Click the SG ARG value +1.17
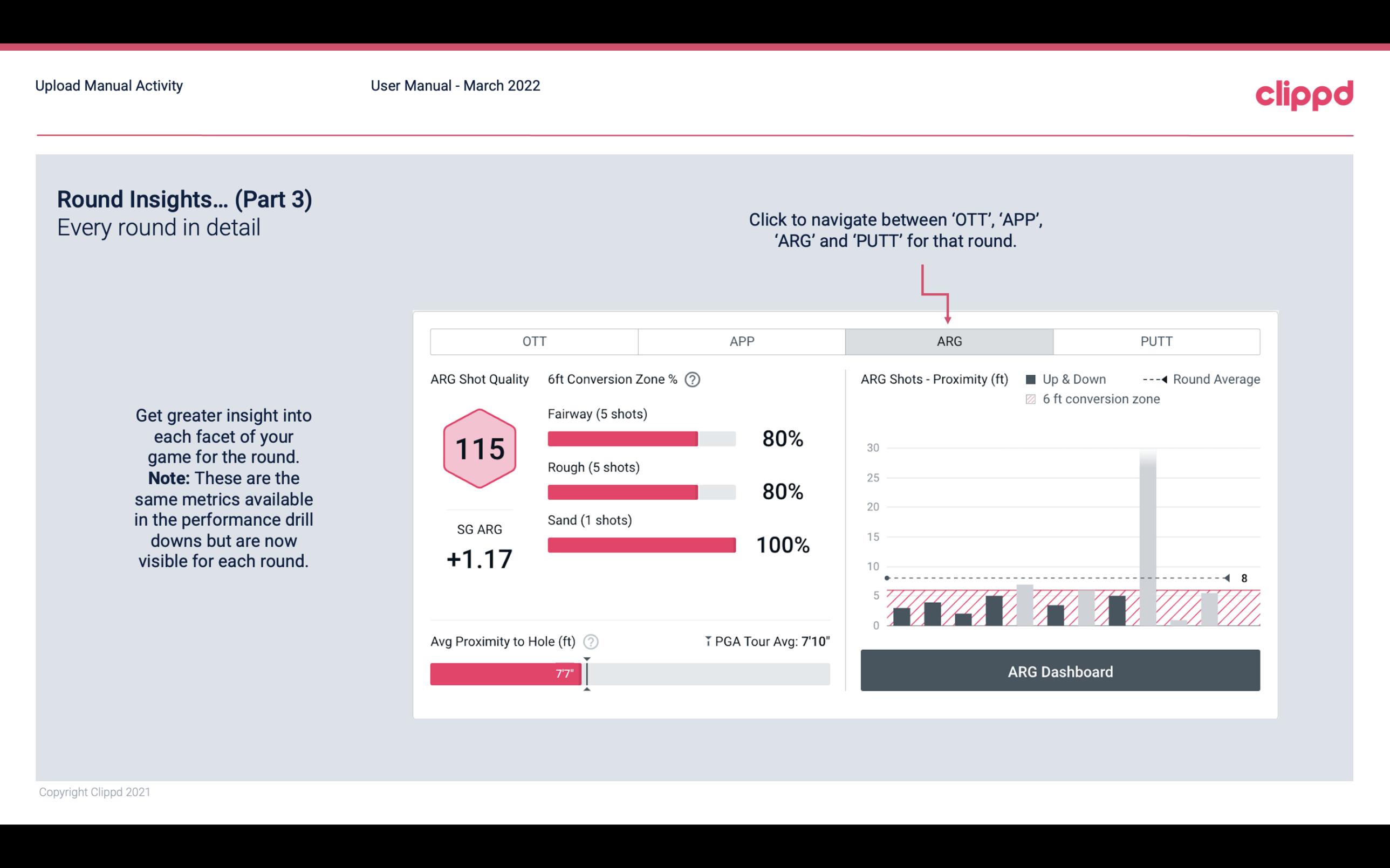This screenshot has width=1390, height=868. click(479, 558)
